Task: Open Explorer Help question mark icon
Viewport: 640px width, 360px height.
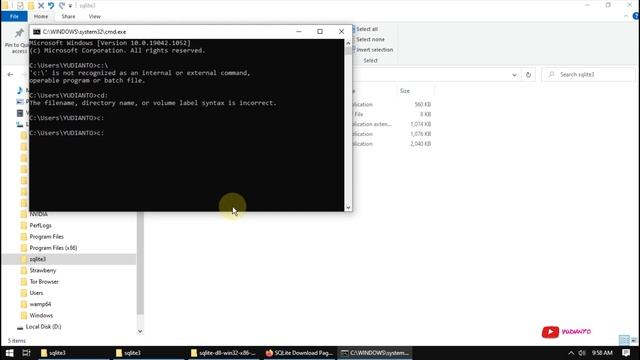Action: (636, 16)
